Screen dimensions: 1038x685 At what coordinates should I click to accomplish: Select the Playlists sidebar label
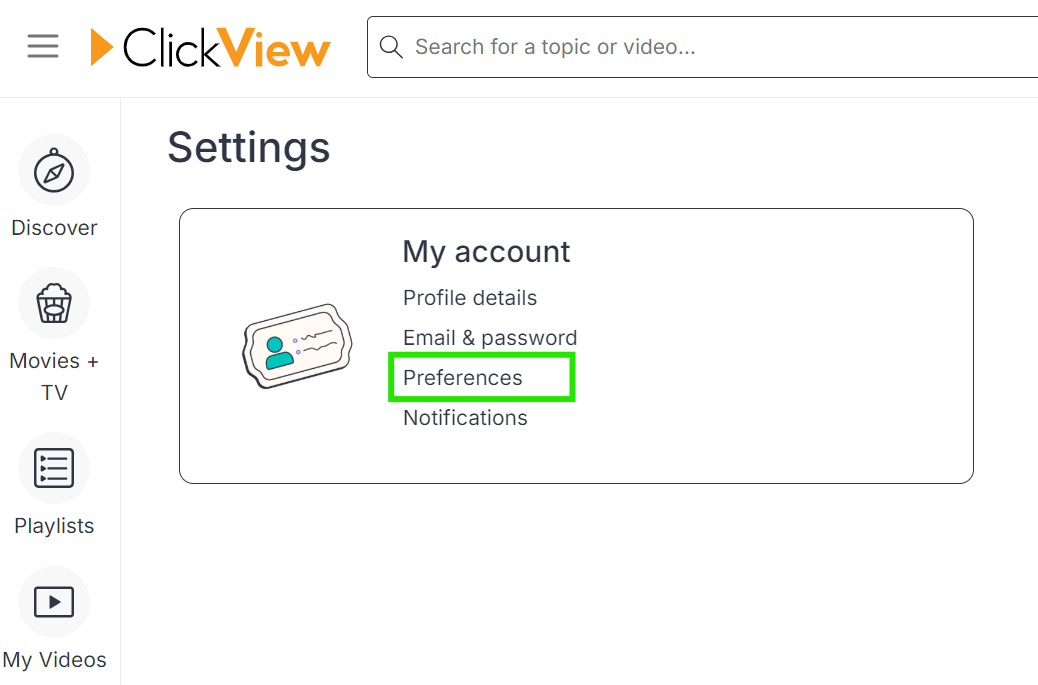tap(54, 525)
